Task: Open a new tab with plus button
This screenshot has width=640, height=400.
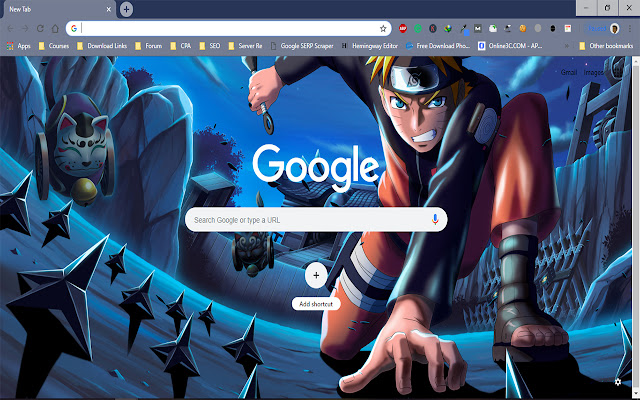Action: 127,9
